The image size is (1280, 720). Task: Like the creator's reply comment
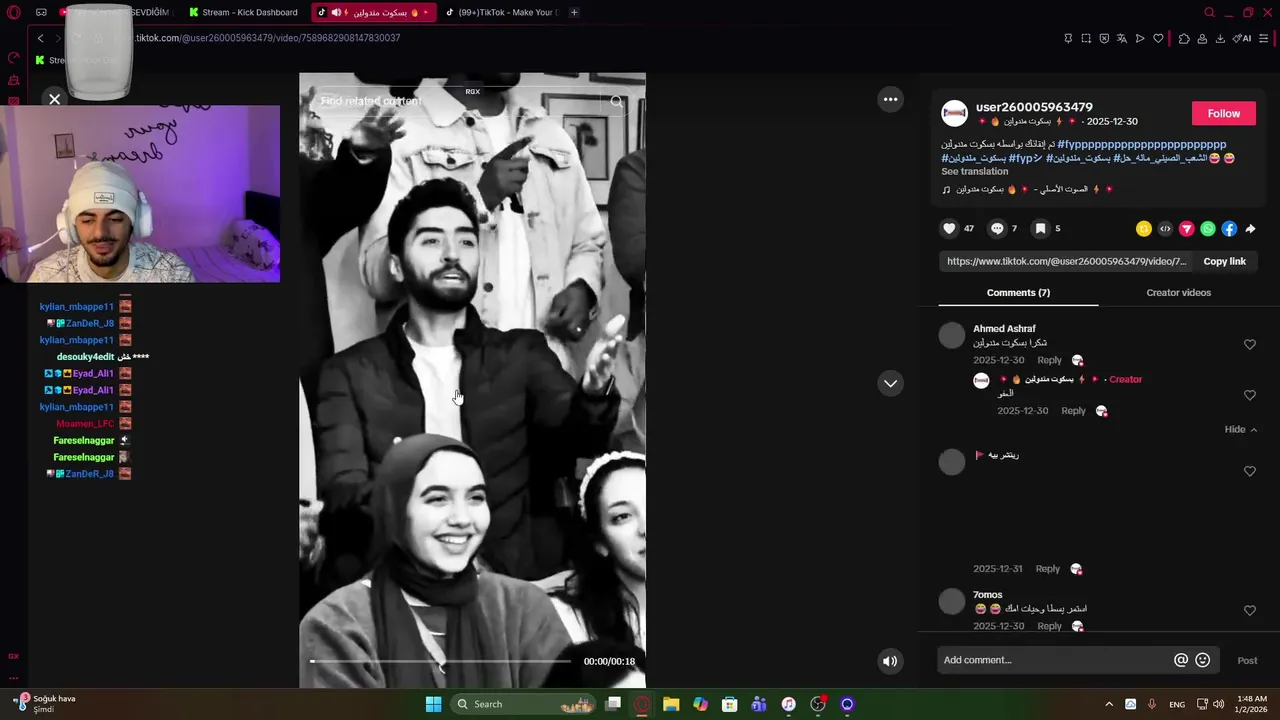point(1249,395)
